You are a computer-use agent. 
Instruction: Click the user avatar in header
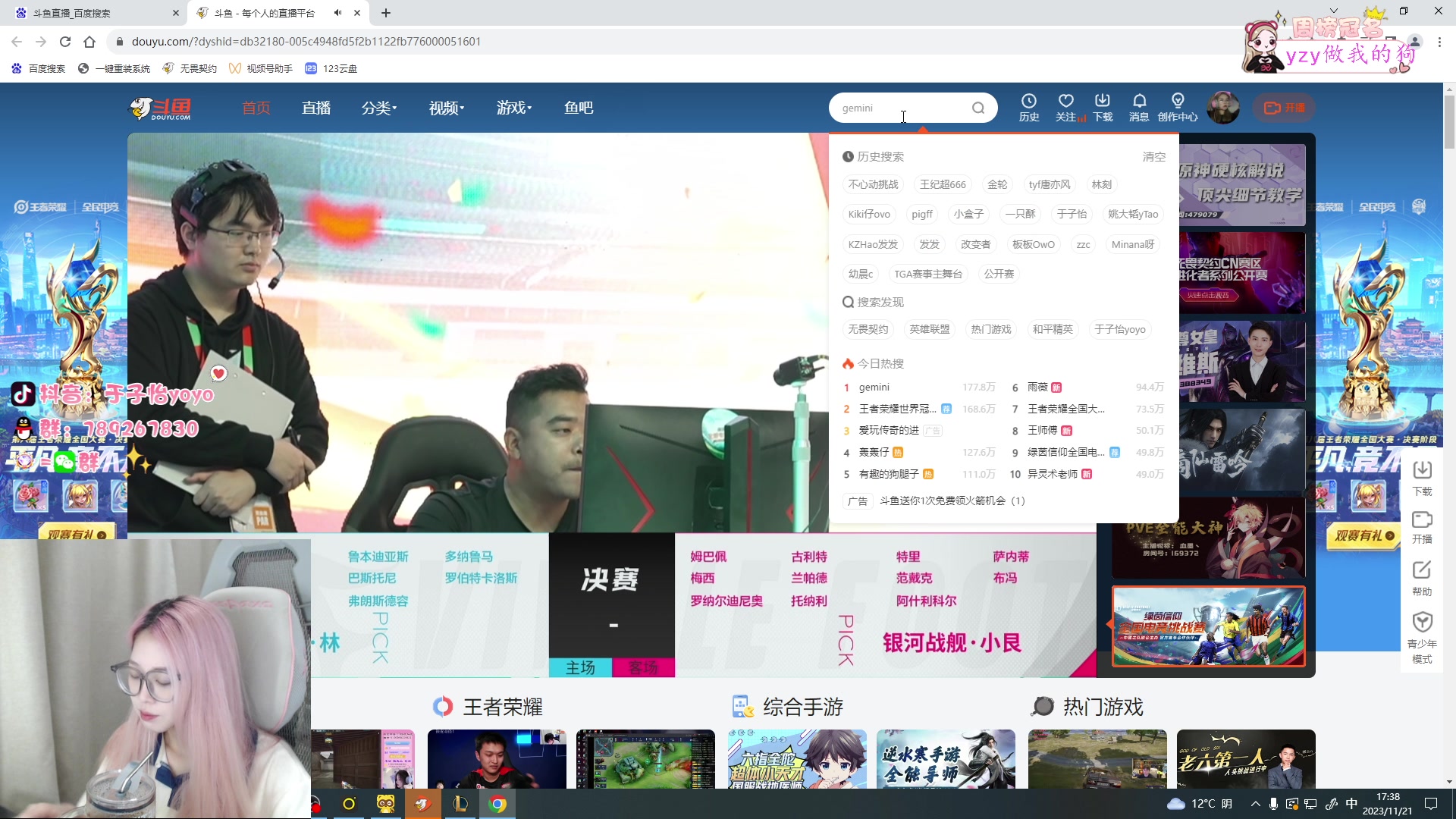tap(1222, 108)
